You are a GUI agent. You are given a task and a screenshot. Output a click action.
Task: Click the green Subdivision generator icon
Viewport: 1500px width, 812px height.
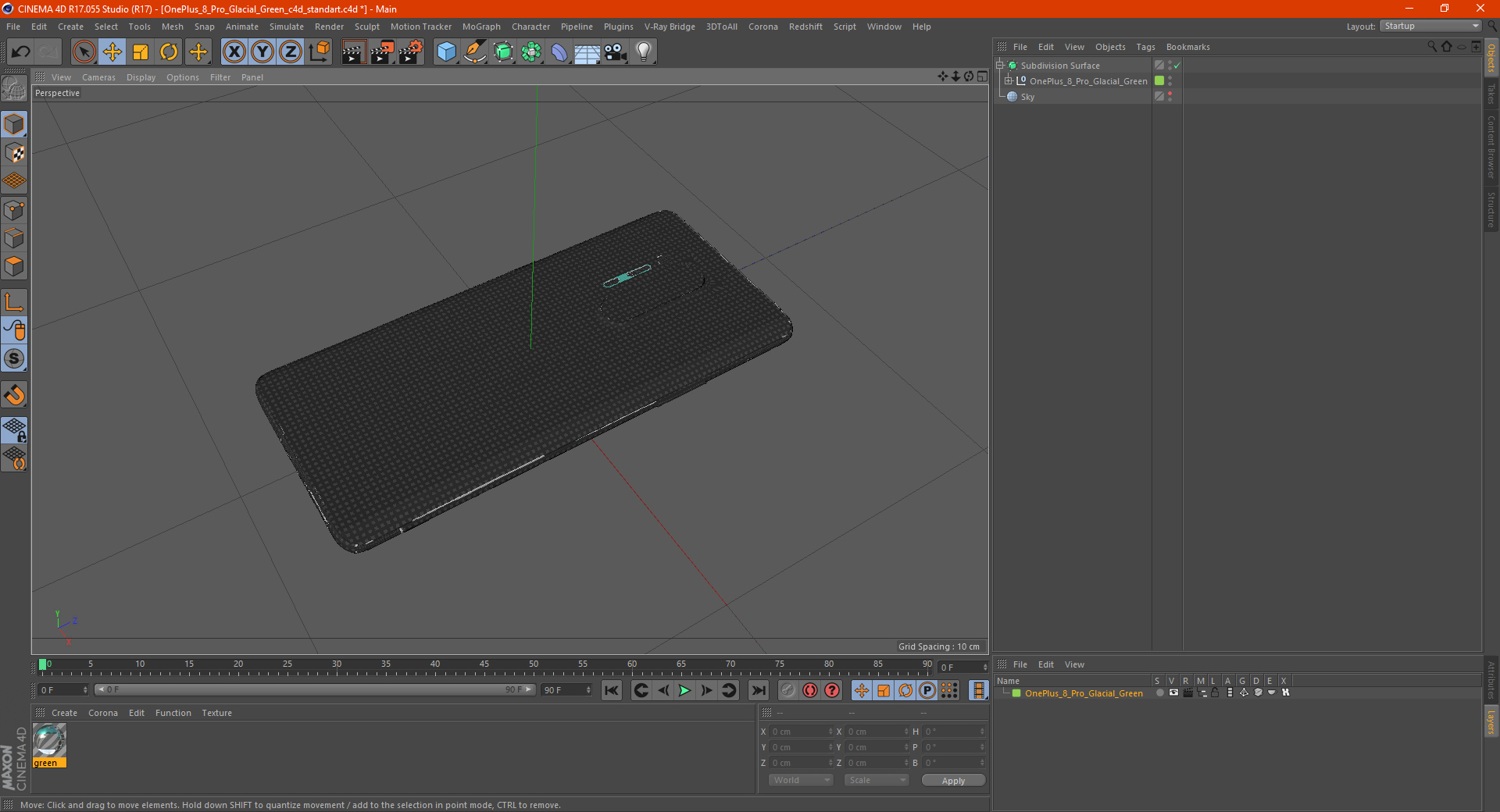(x=504, y=52)
